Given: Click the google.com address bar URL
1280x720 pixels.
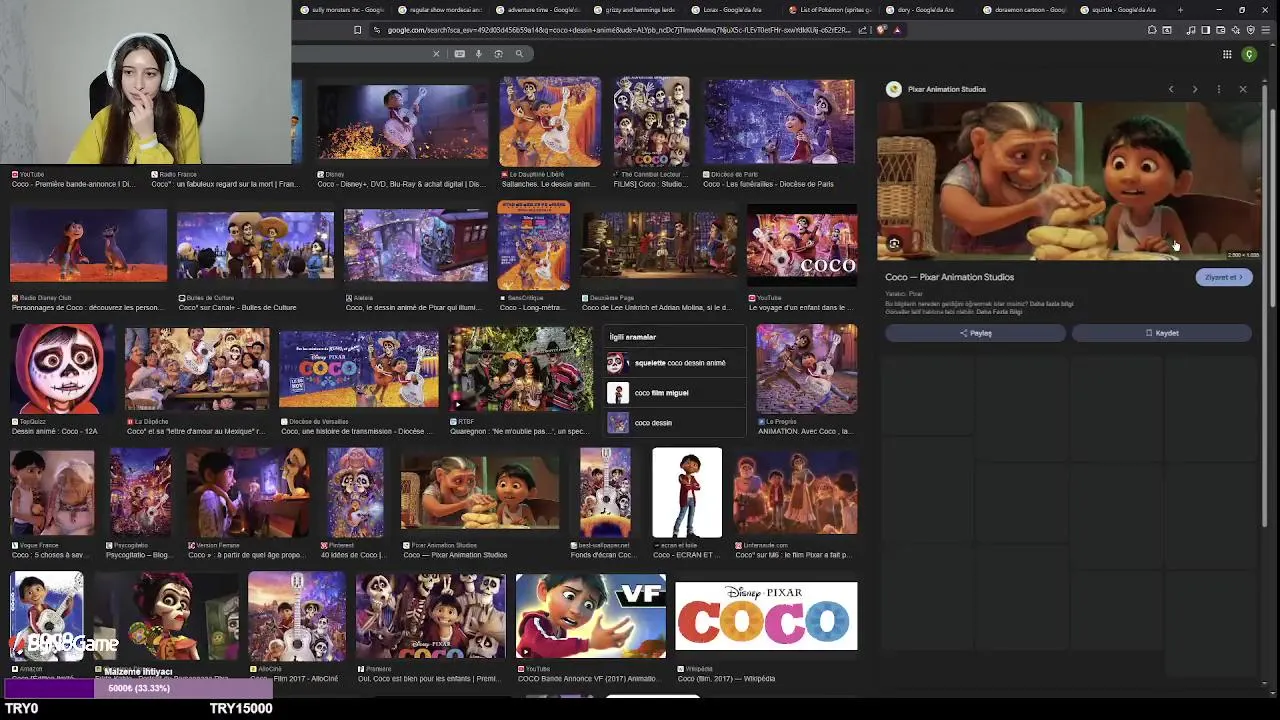Looking at the screenshot, I should (x=618, y=30).
